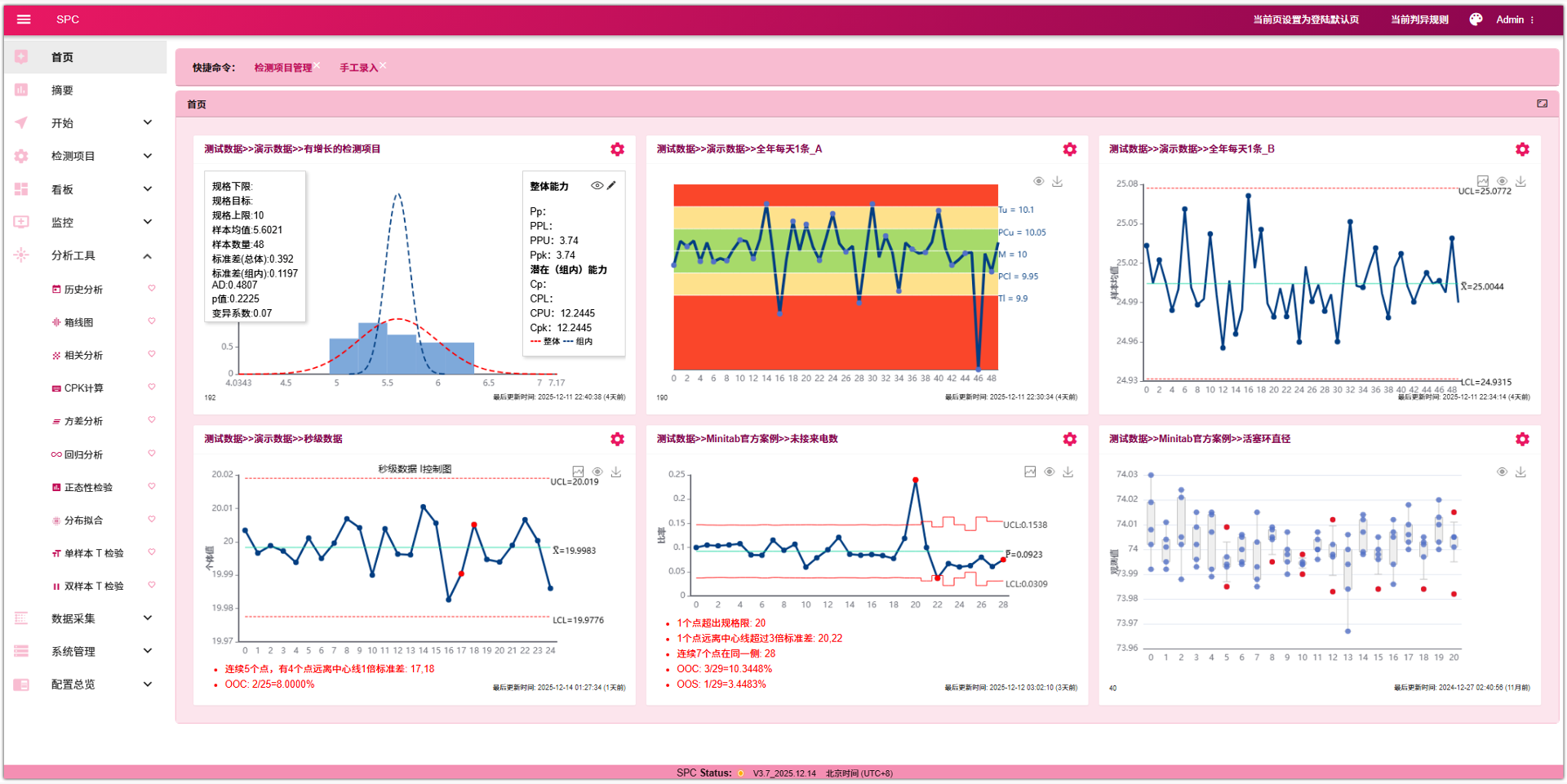Click 当前页设置为登陆默认页 in header
The image size is (1567, 784).
1306,20
